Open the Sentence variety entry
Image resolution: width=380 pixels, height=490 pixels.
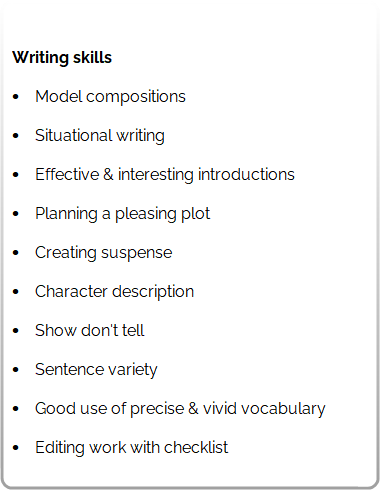coord(96,370)
